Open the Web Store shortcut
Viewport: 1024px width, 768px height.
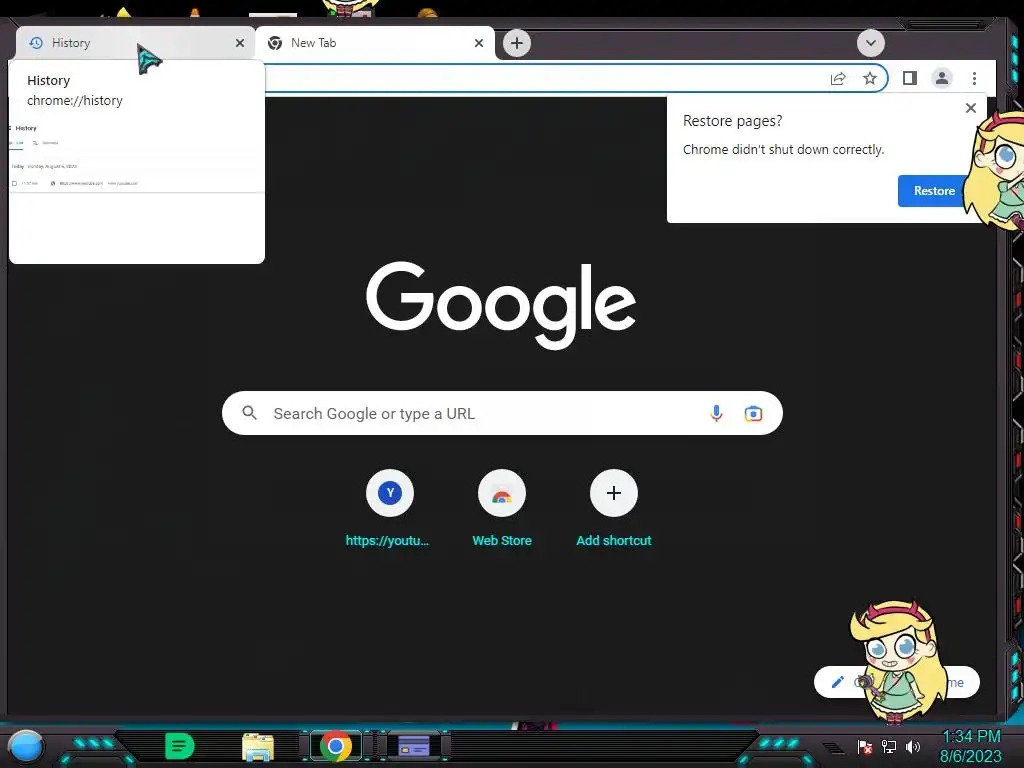coord(502,509)
